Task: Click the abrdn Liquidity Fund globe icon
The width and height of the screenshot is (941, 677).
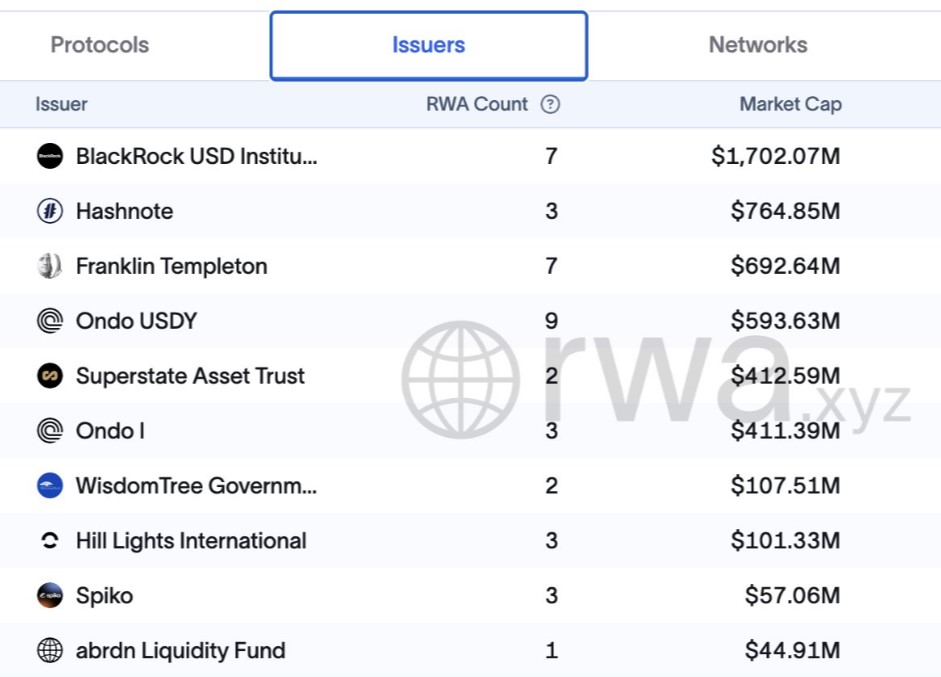Action: pos(50,651)
